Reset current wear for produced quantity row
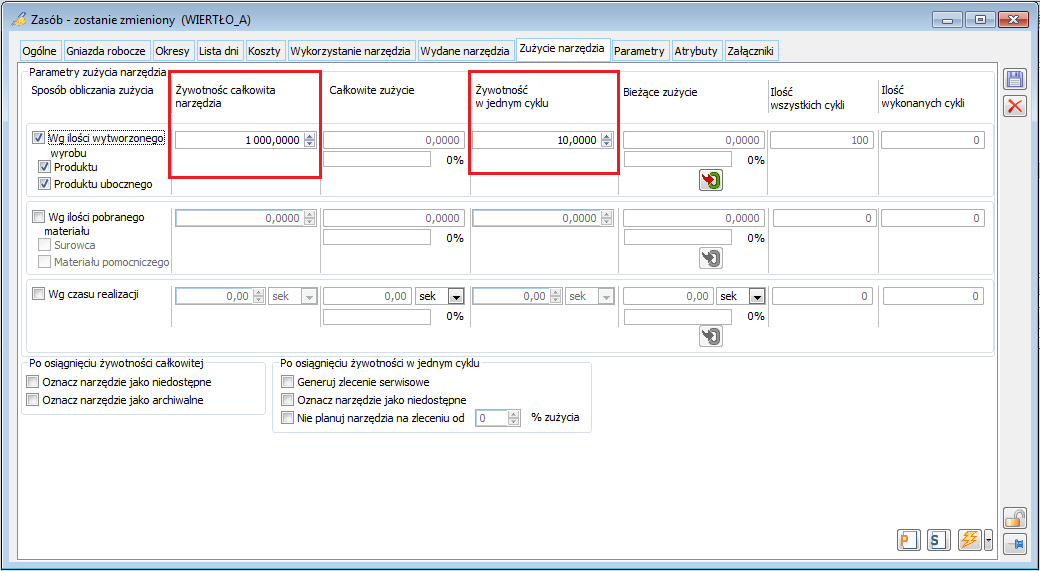This screenshot has width=1040, height=571. [710, 180]
